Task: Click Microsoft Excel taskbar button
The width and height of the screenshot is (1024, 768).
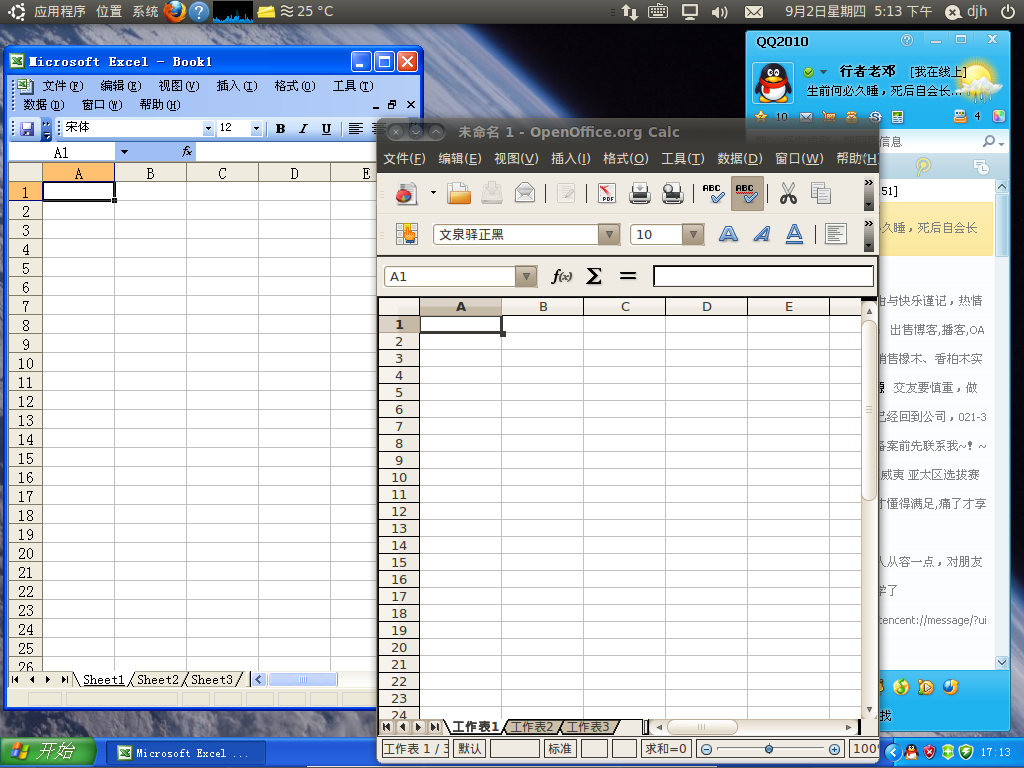Action: click(x=185, y=753)
